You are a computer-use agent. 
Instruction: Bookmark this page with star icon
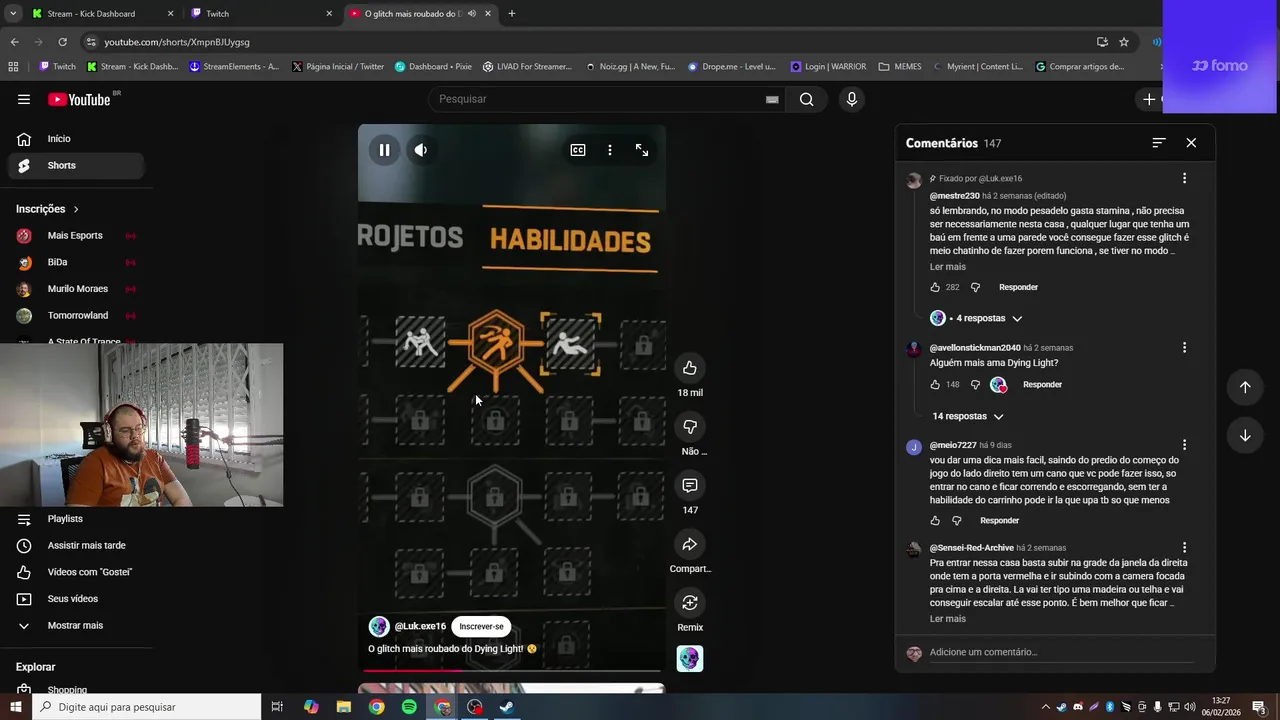coord(1124,42)
